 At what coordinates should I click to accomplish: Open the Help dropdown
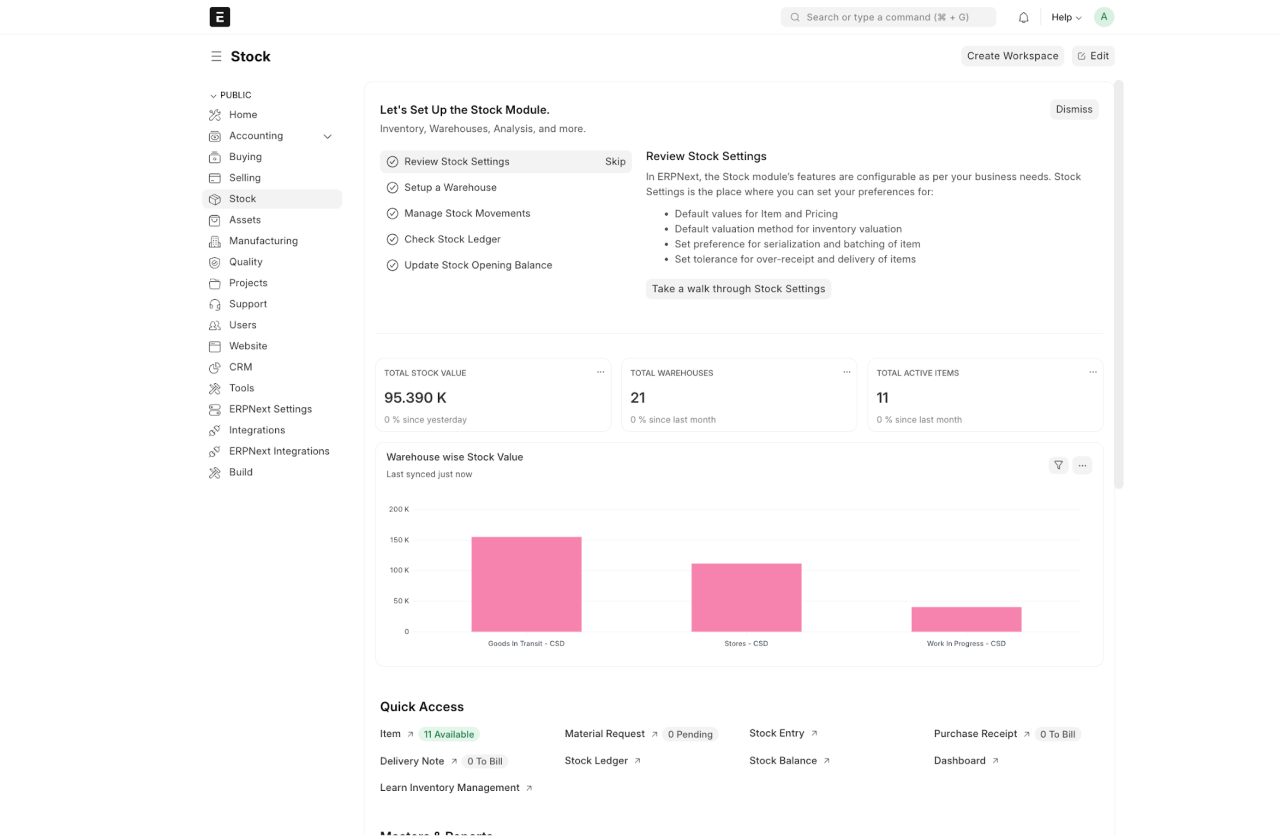pyautogui.click(x=1066, y=17)
